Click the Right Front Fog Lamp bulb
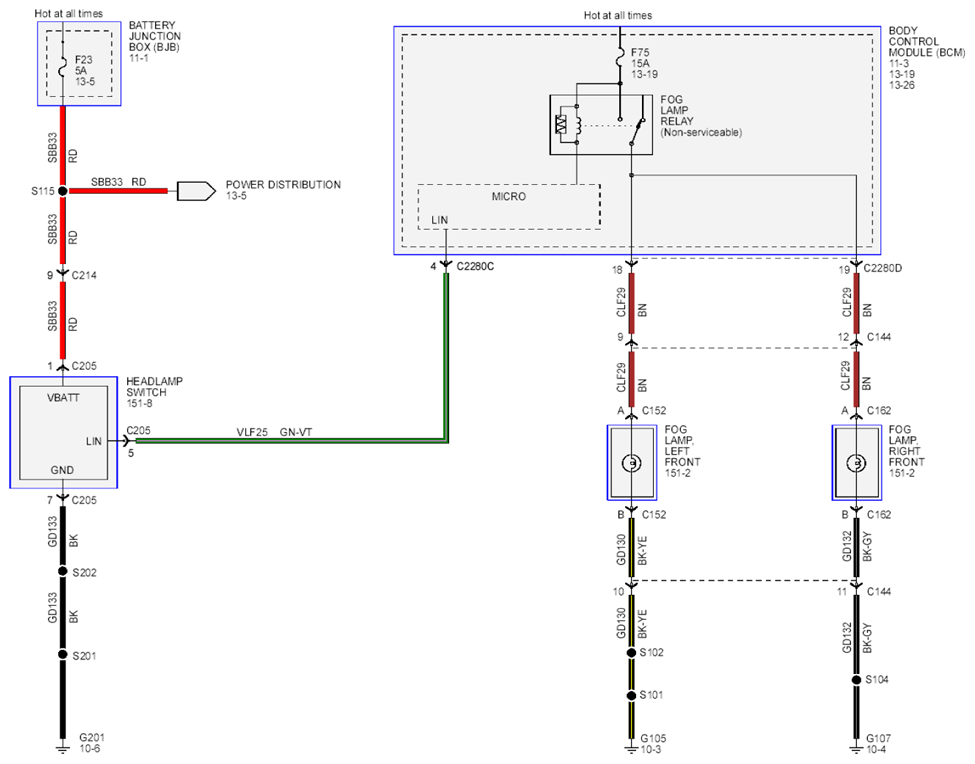This screenshot has width=975, height=764. pyautogui.click(x=857, y=463)
